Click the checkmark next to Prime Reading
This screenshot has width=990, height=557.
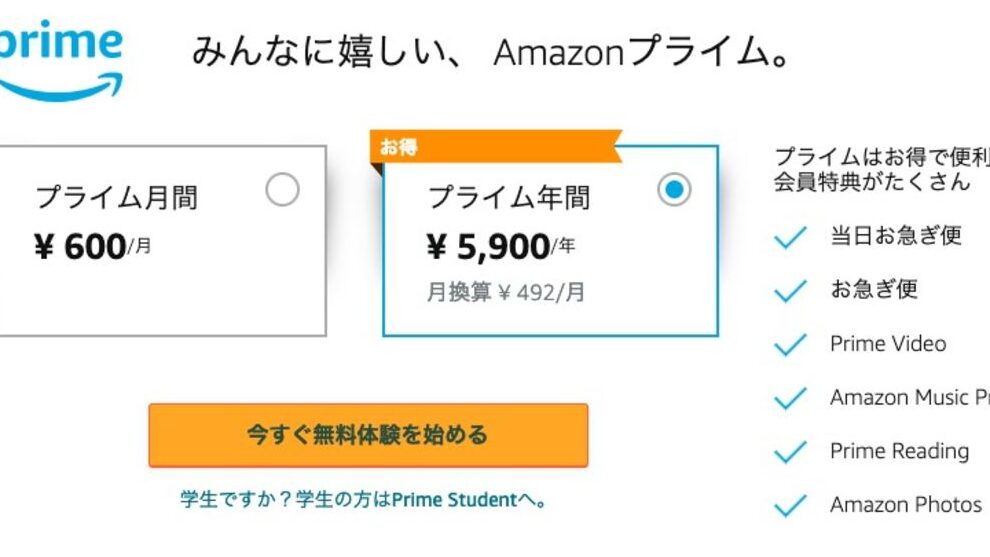click(790, 452)
